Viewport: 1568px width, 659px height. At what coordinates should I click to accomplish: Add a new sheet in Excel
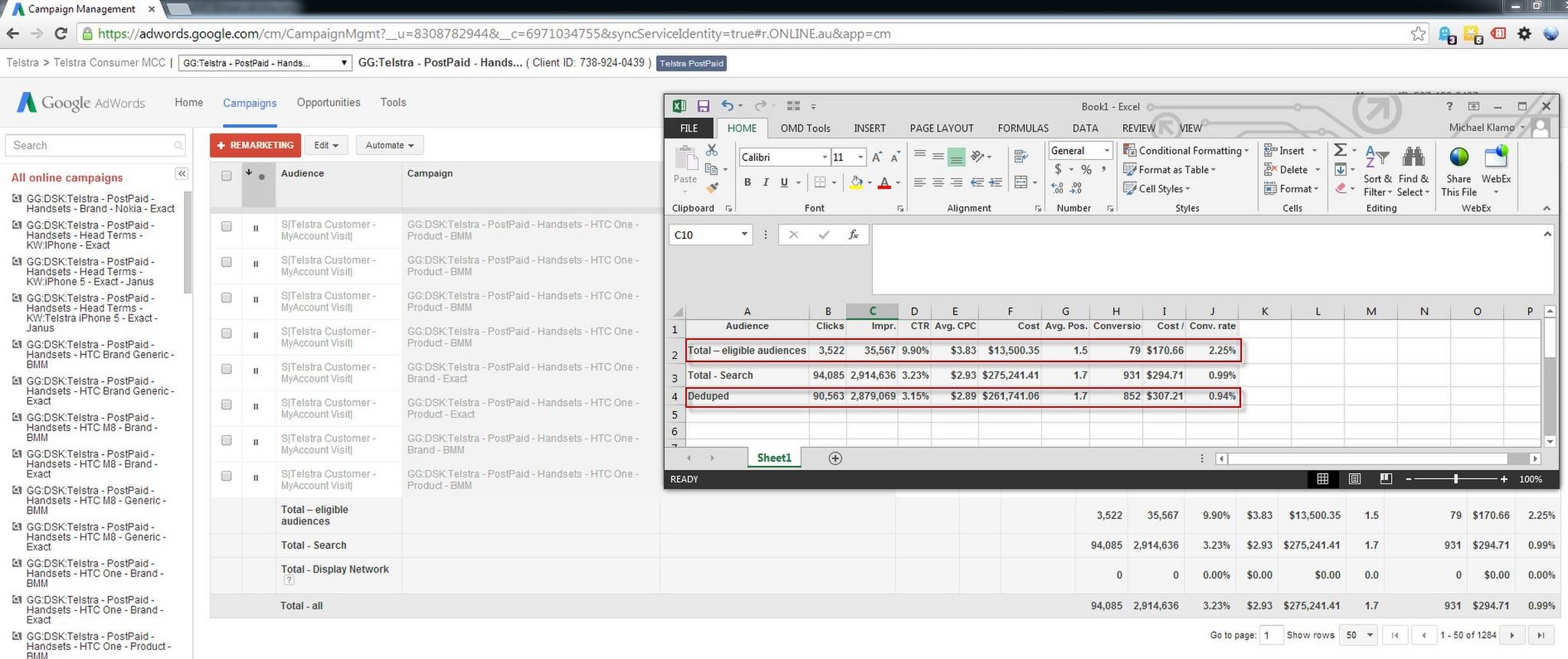(835, 458)
